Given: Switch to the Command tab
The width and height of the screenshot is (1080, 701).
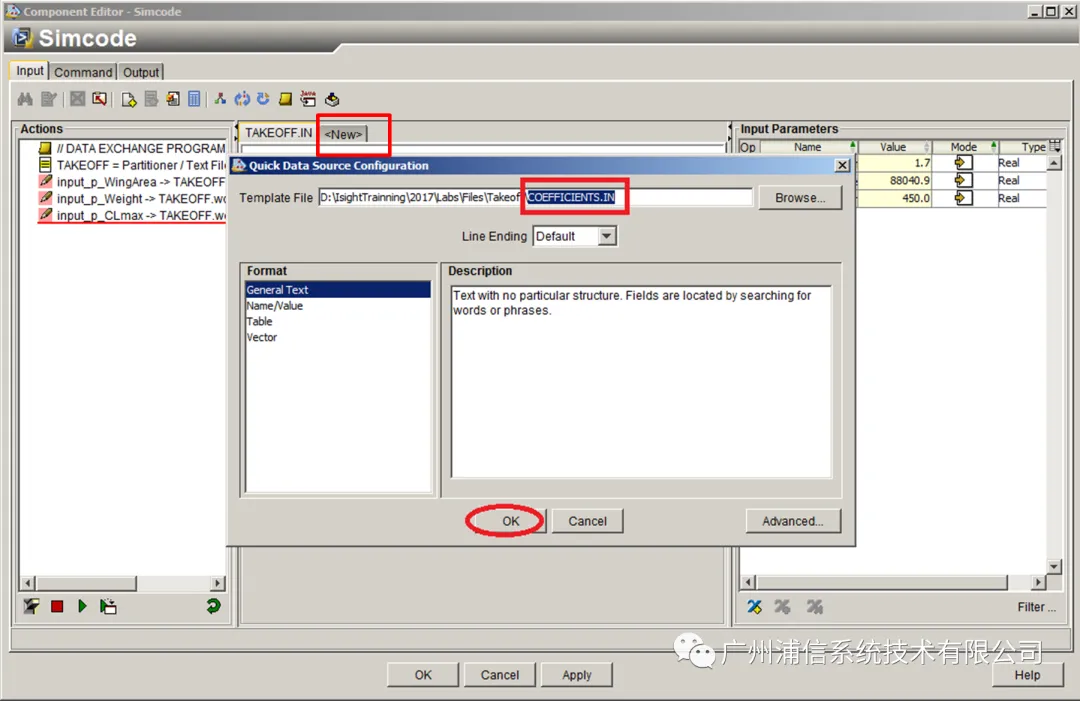Looking at the screenshot, I should 83,72.
